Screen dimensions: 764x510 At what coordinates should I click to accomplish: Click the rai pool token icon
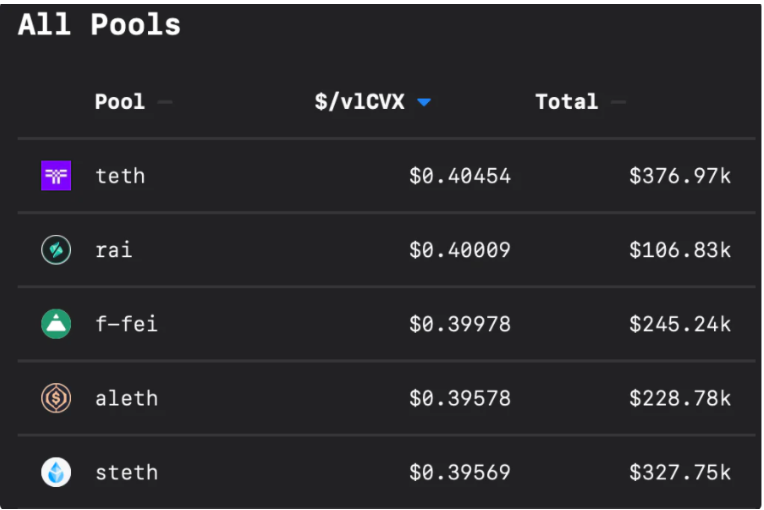[x=56, y=250]
